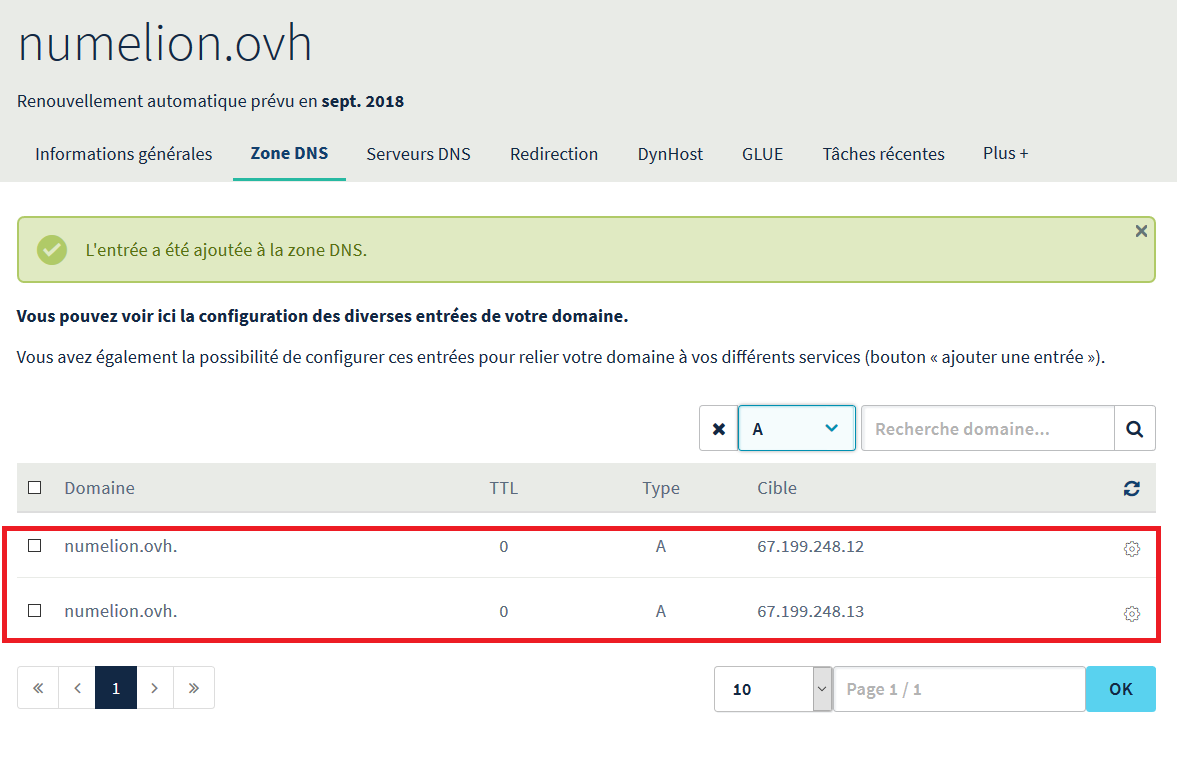Viewport: 1177px width, 772px height.
Task: Clear the record type filter
Action: pos(718,429)
